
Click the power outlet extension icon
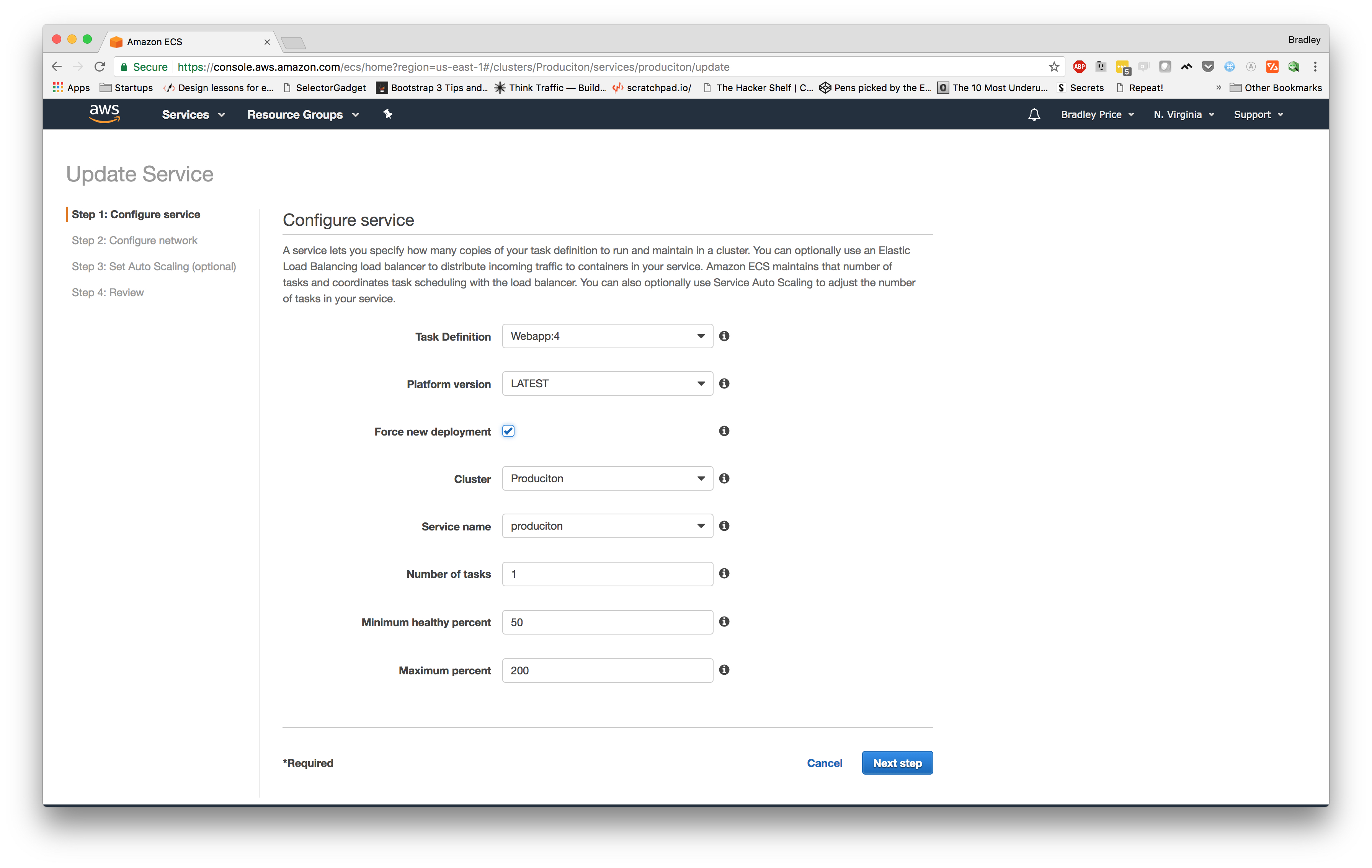(x=1101, y=67)
